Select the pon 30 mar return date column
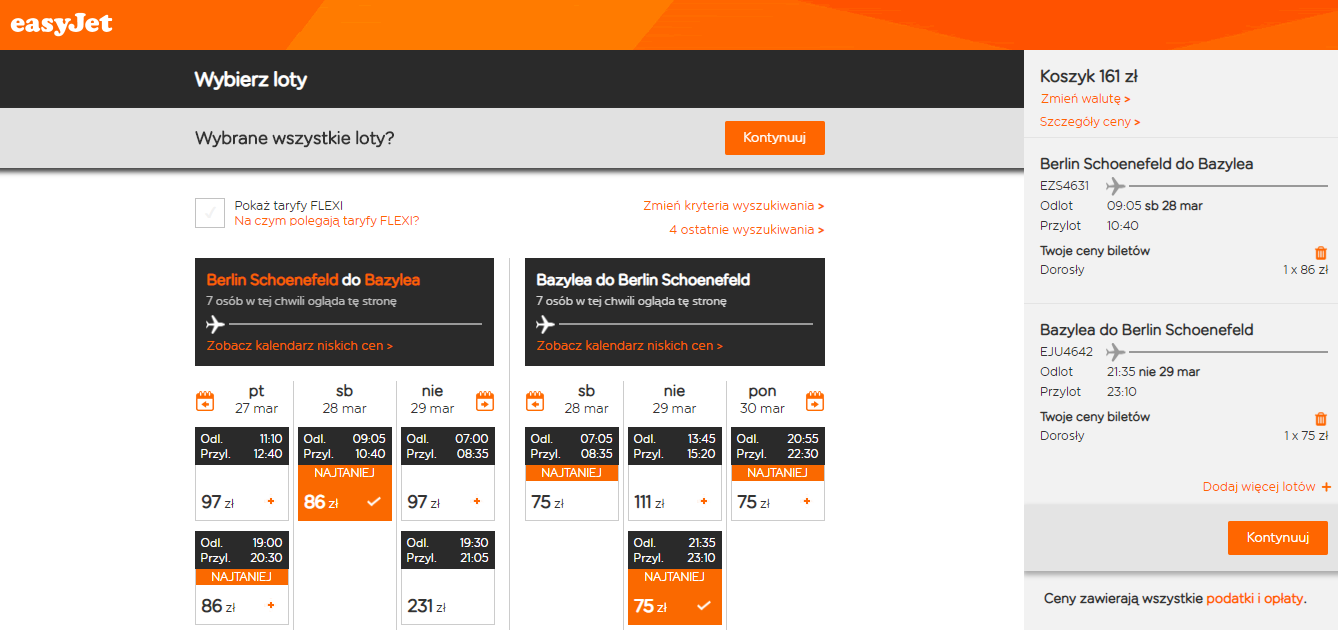Image resolution: width=1338 pixels, height=630 pixels. click(762, 400)
